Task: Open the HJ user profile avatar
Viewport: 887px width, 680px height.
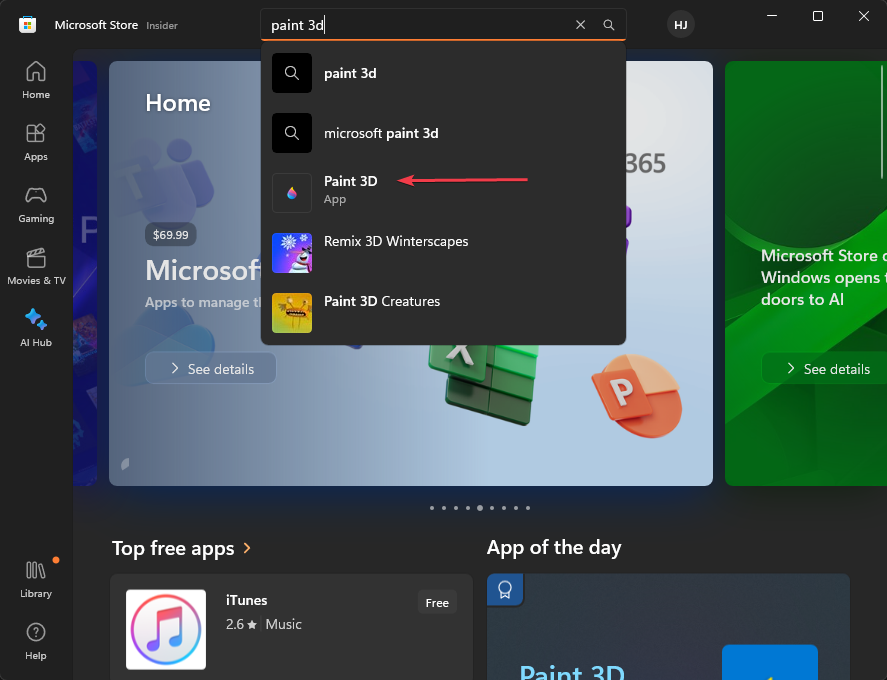Action: tap(681, 25)
